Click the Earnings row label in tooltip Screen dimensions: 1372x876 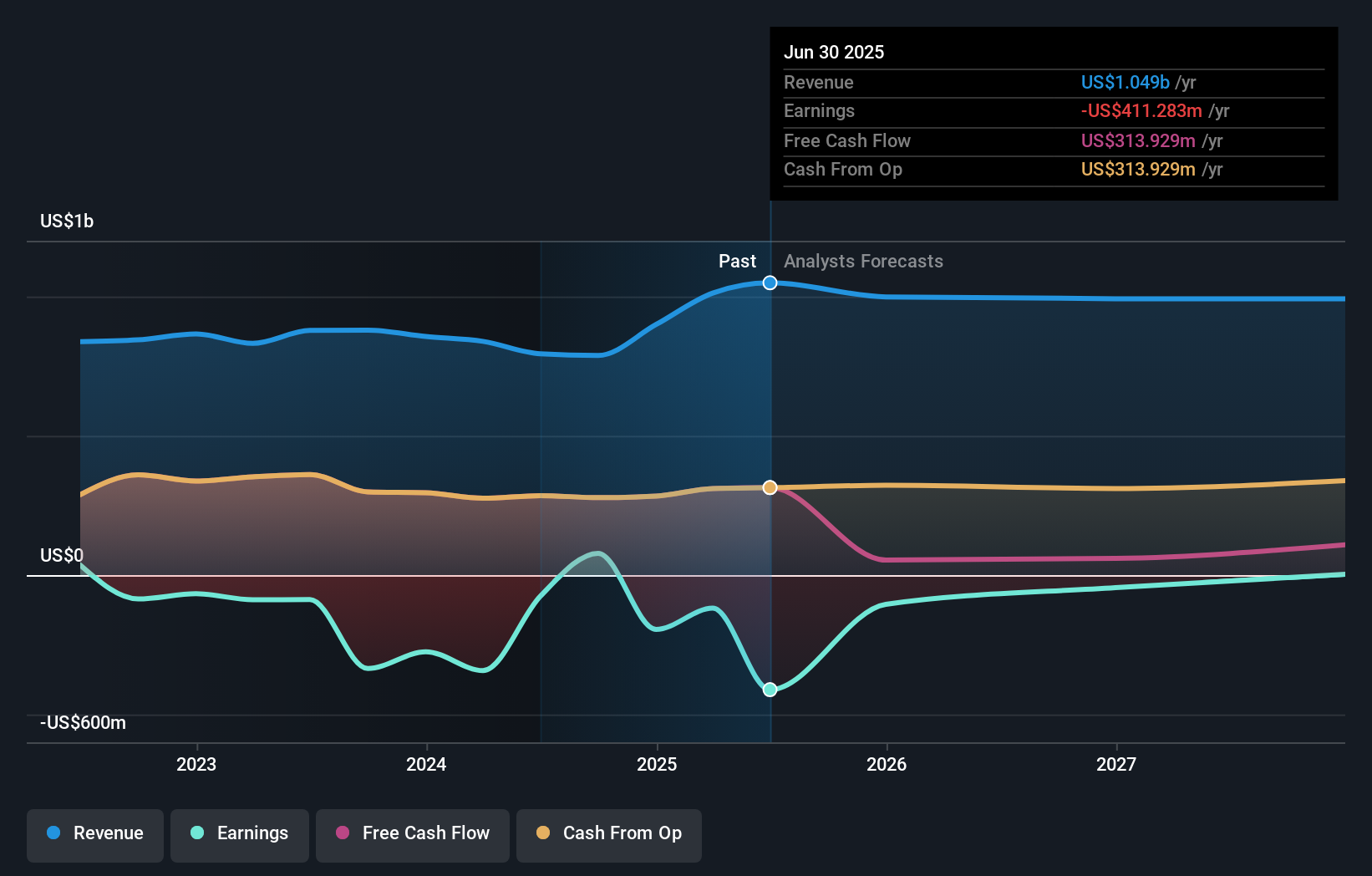[819, 110]
